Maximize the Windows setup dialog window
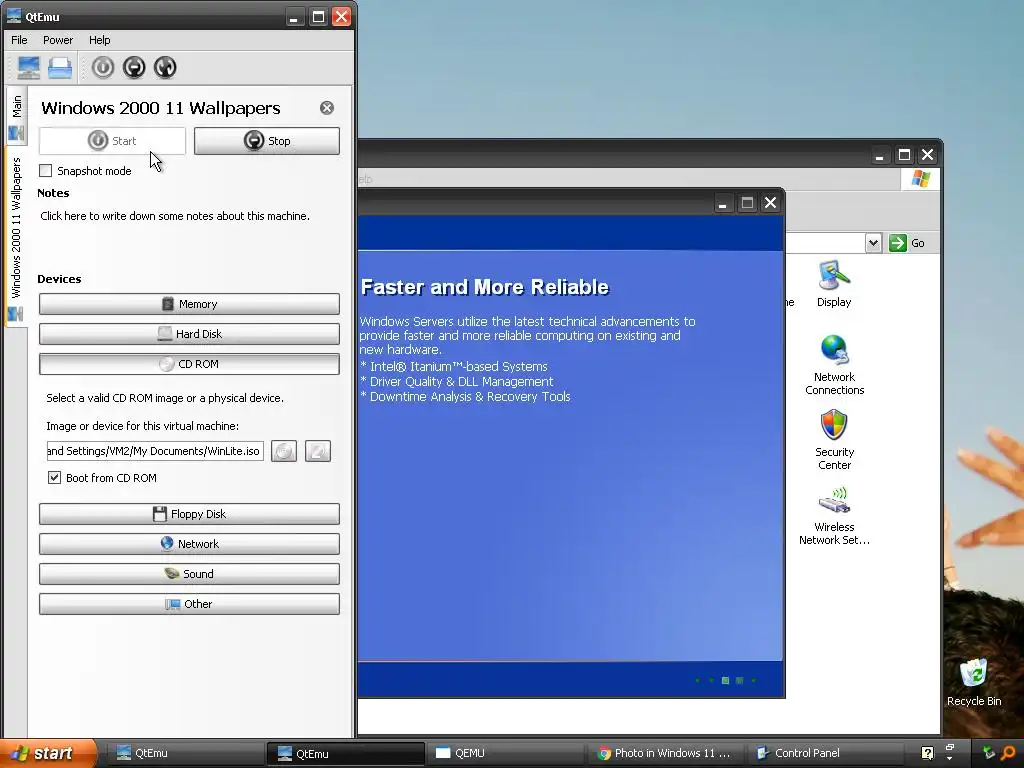Viewport: 1024px width, 768px height. [746, 203]
